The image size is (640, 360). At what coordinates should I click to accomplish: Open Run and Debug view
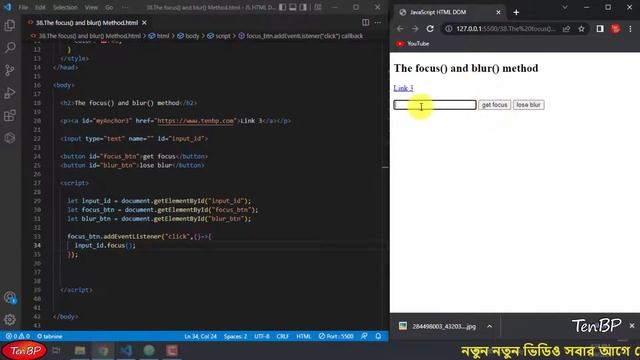click(x=10, y=93)
